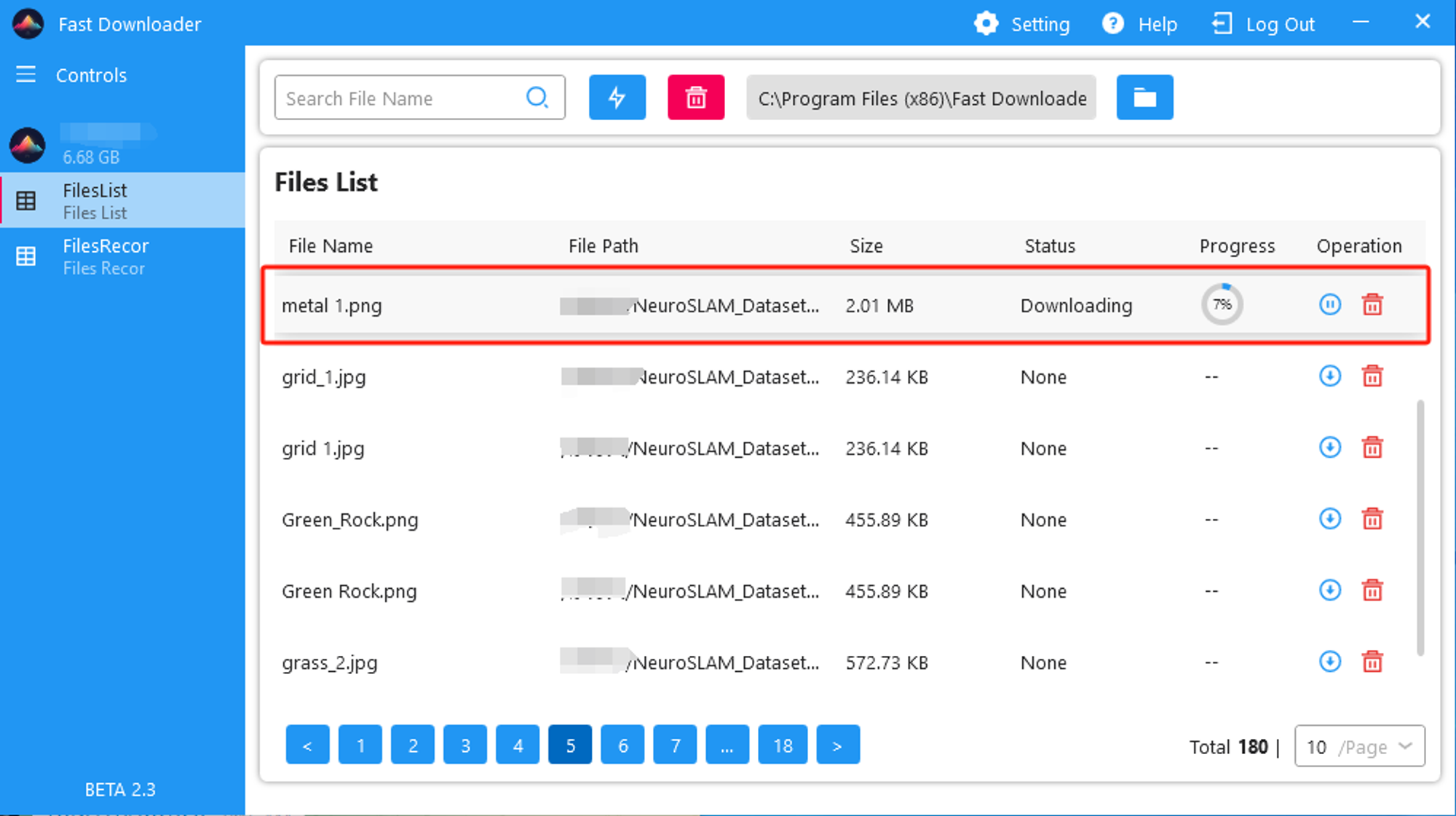1456x816 pixels.
Task: Open the blue folder browse button
Action: click(x=1144, y=98)
